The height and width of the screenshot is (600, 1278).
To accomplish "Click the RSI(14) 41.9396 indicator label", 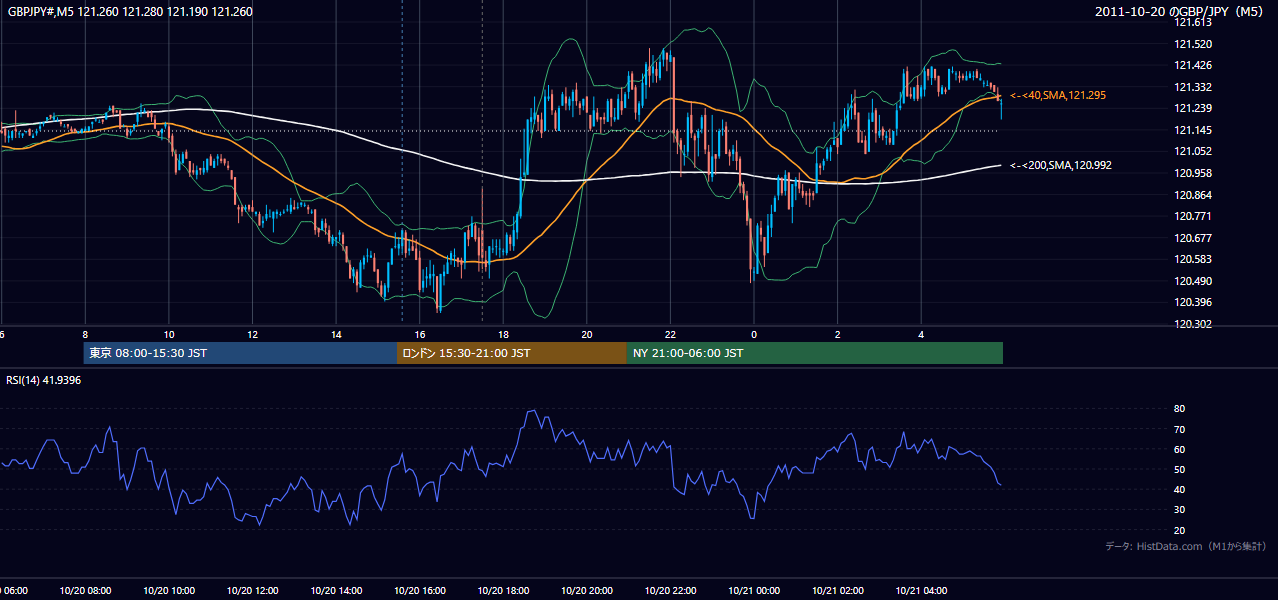I will (44, 380).
